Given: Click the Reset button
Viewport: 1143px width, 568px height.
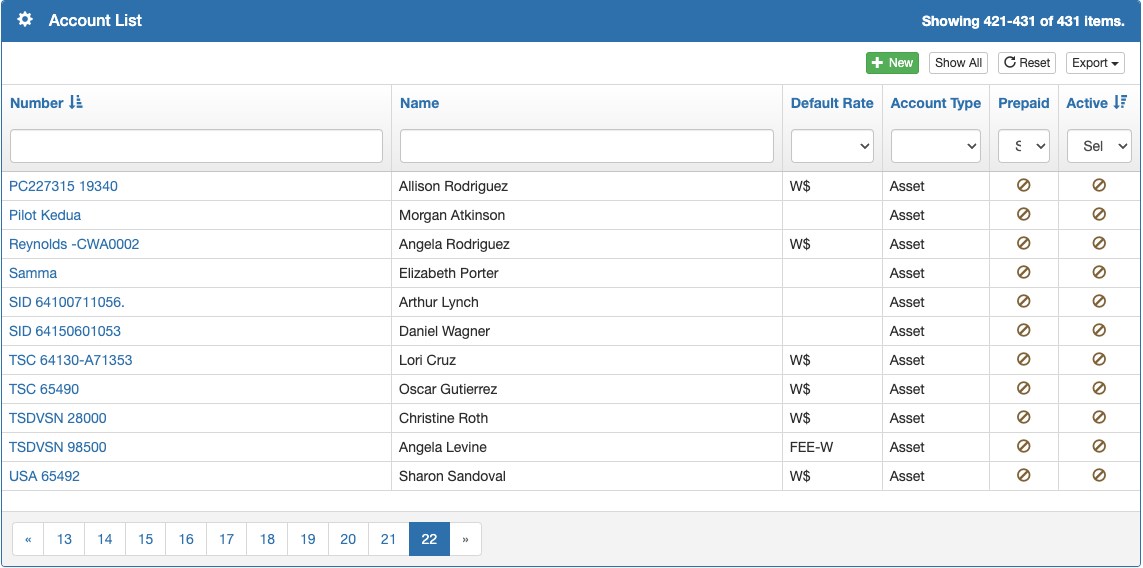Looking at the screenshot, I should click(1026, 63).
